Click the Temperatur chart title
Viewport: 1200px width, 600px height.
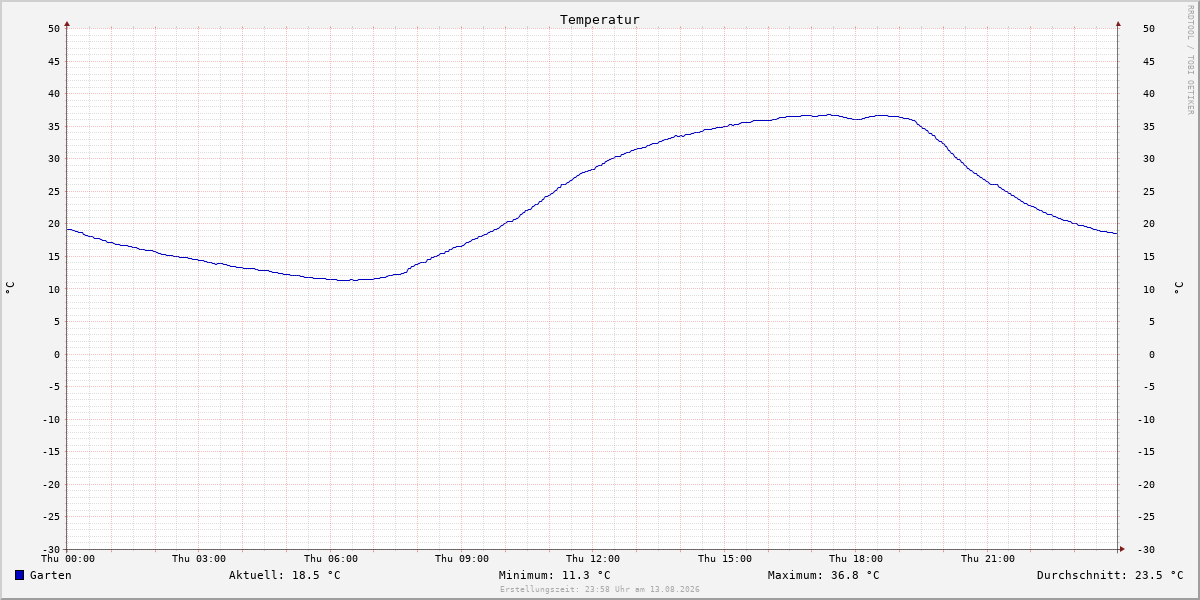click(600, 19)
